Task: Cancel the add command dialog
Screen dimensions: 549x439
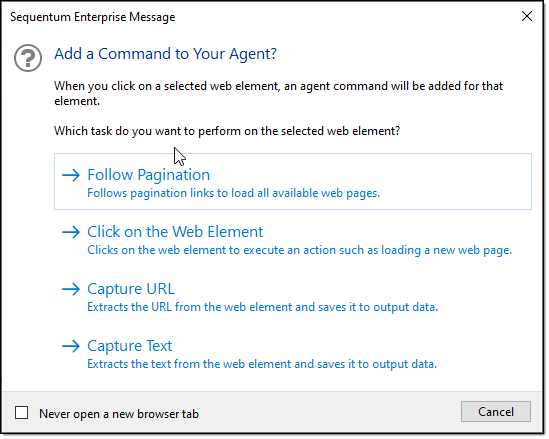Action: [496, 412]
